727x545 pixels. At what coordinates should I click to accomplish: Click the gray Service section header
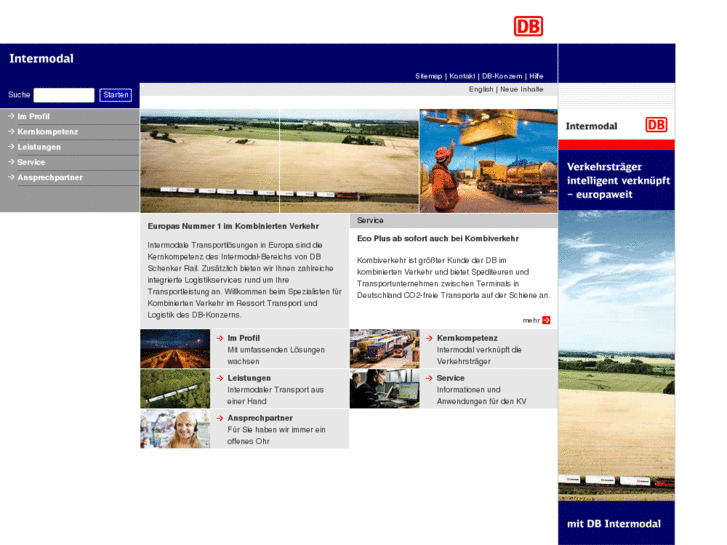[x=453, y=221]
